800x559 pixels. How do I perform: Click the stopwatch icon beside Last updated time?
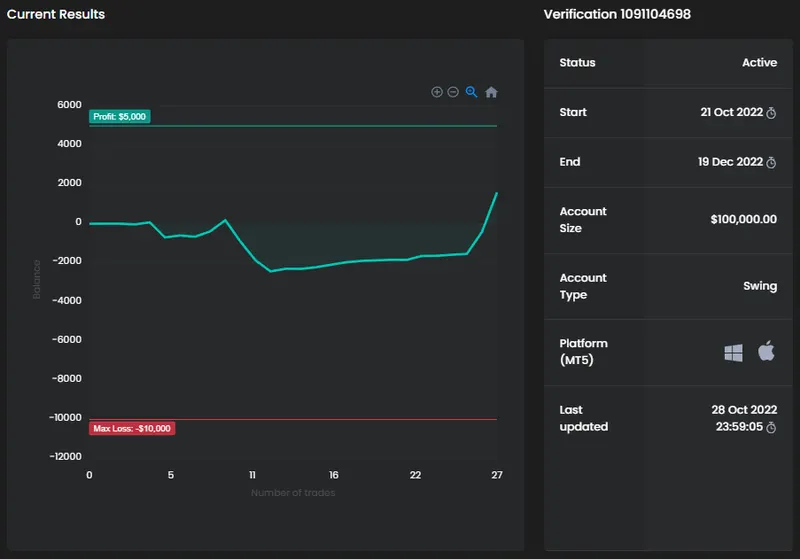[771, 427]
